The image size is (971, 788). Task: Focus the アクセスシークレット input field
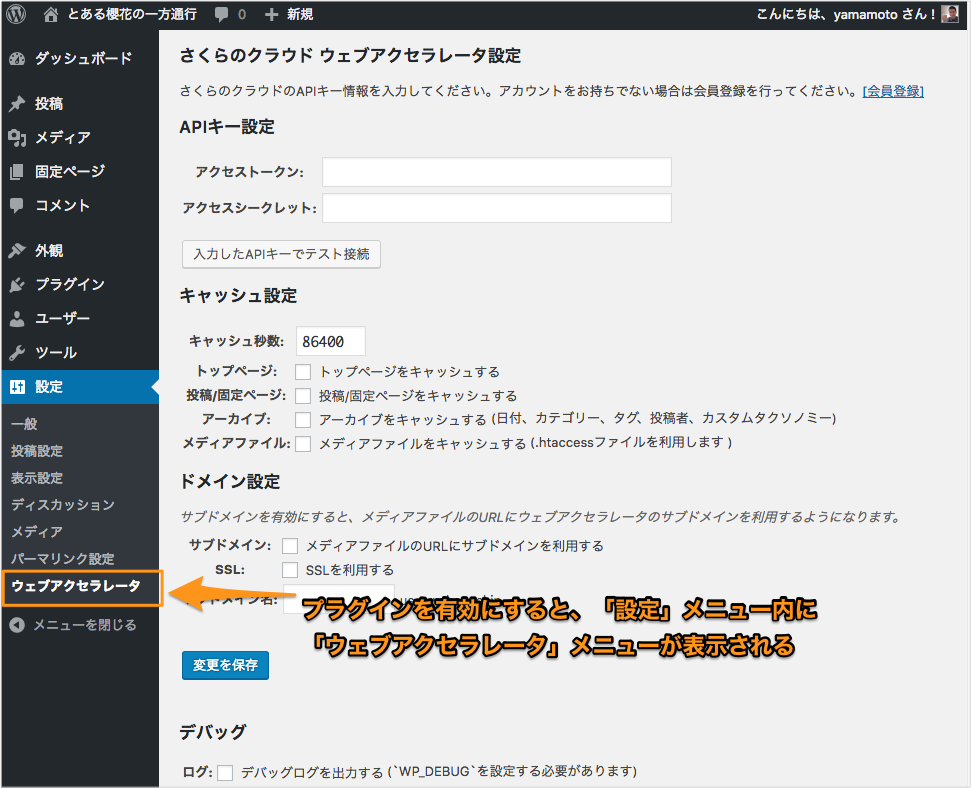497,208
